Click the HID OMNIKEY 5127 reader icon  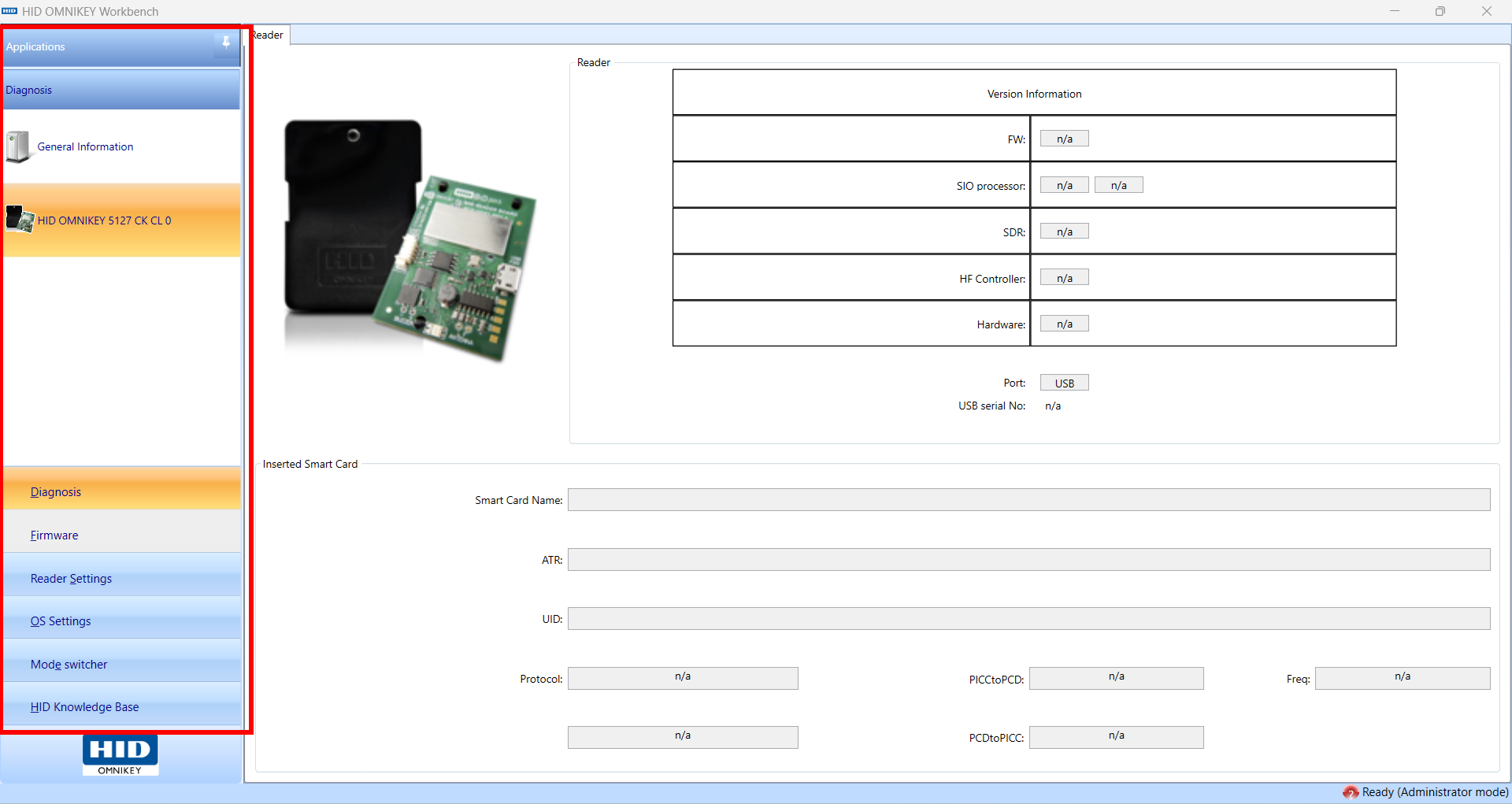coord(20,219)
